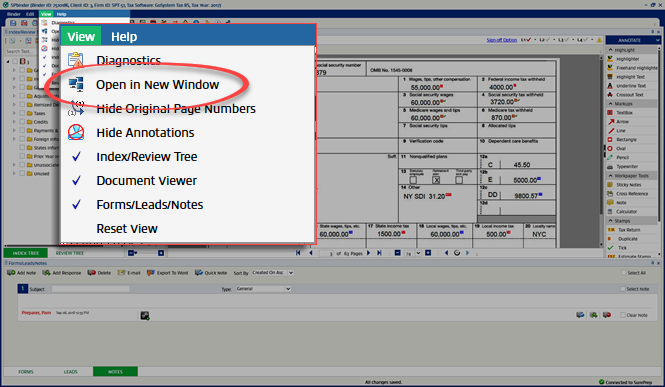Toggle the Select All checkbox

coord(623,273)
